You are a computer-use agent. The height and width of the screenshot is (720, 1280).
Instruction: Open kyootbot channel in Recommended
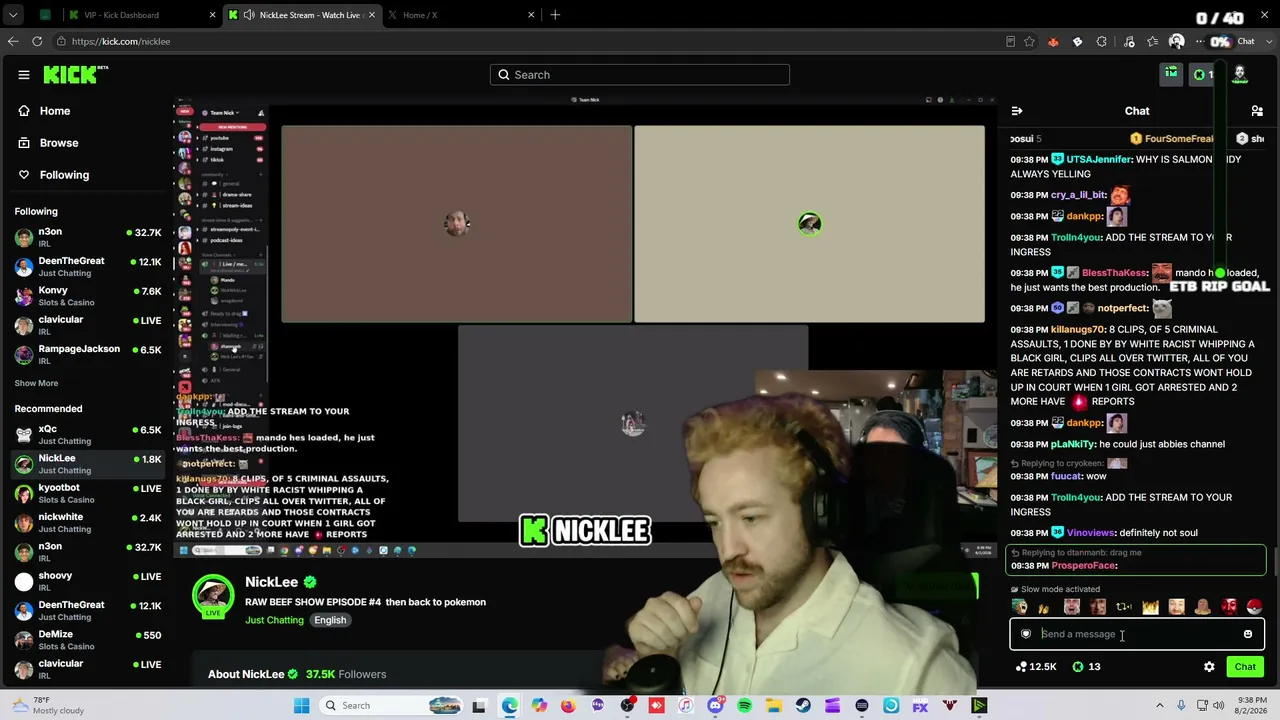88,494
